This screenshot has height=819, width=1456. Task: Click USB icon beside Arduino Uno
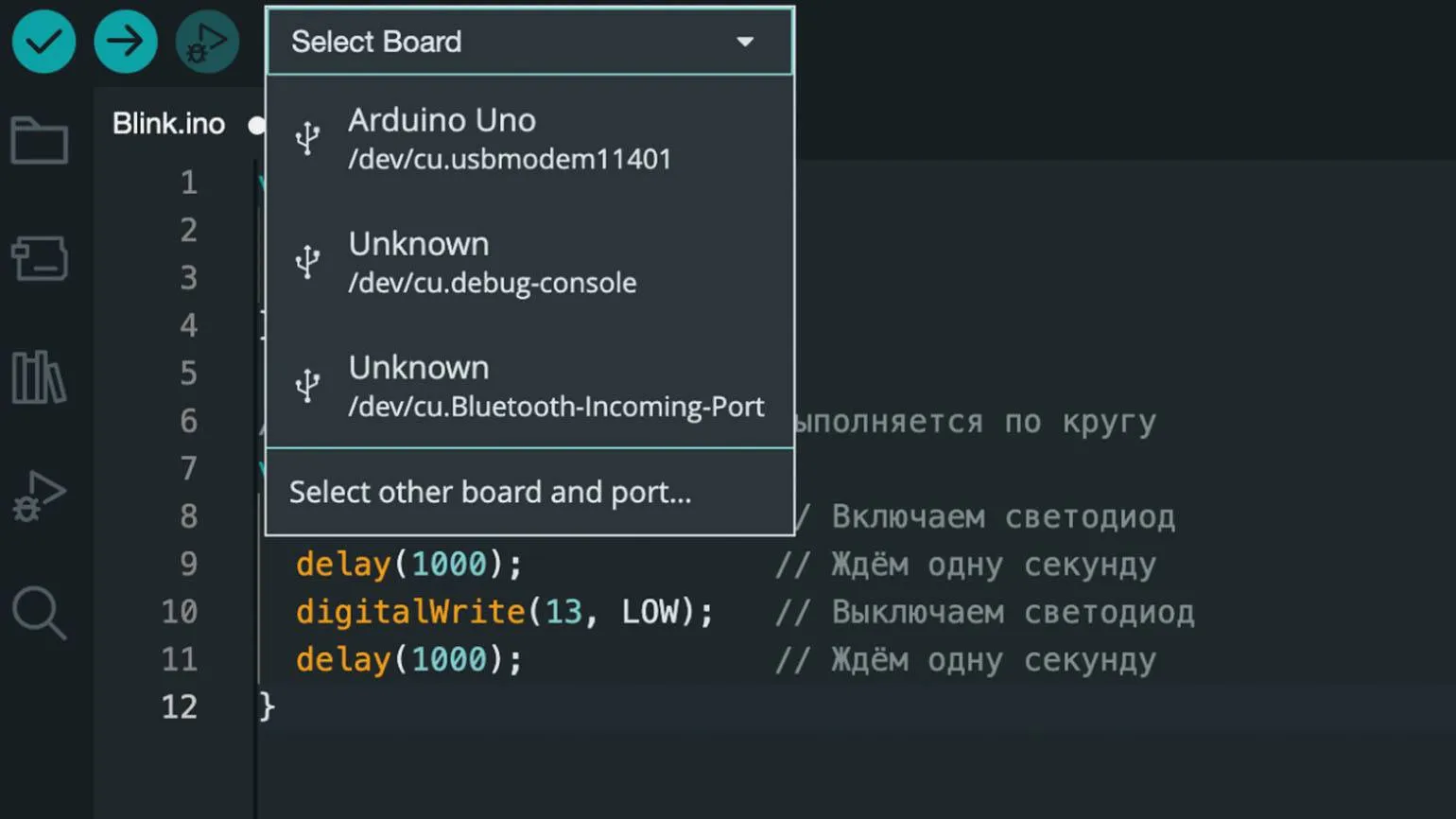coord(307,138)
